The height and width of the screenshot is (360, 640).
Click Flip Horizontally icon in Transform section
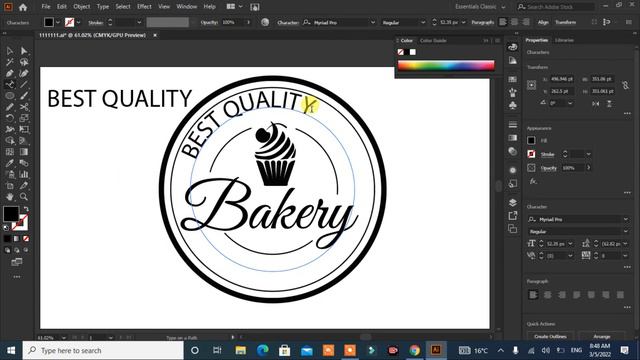[x=596, y=104]
